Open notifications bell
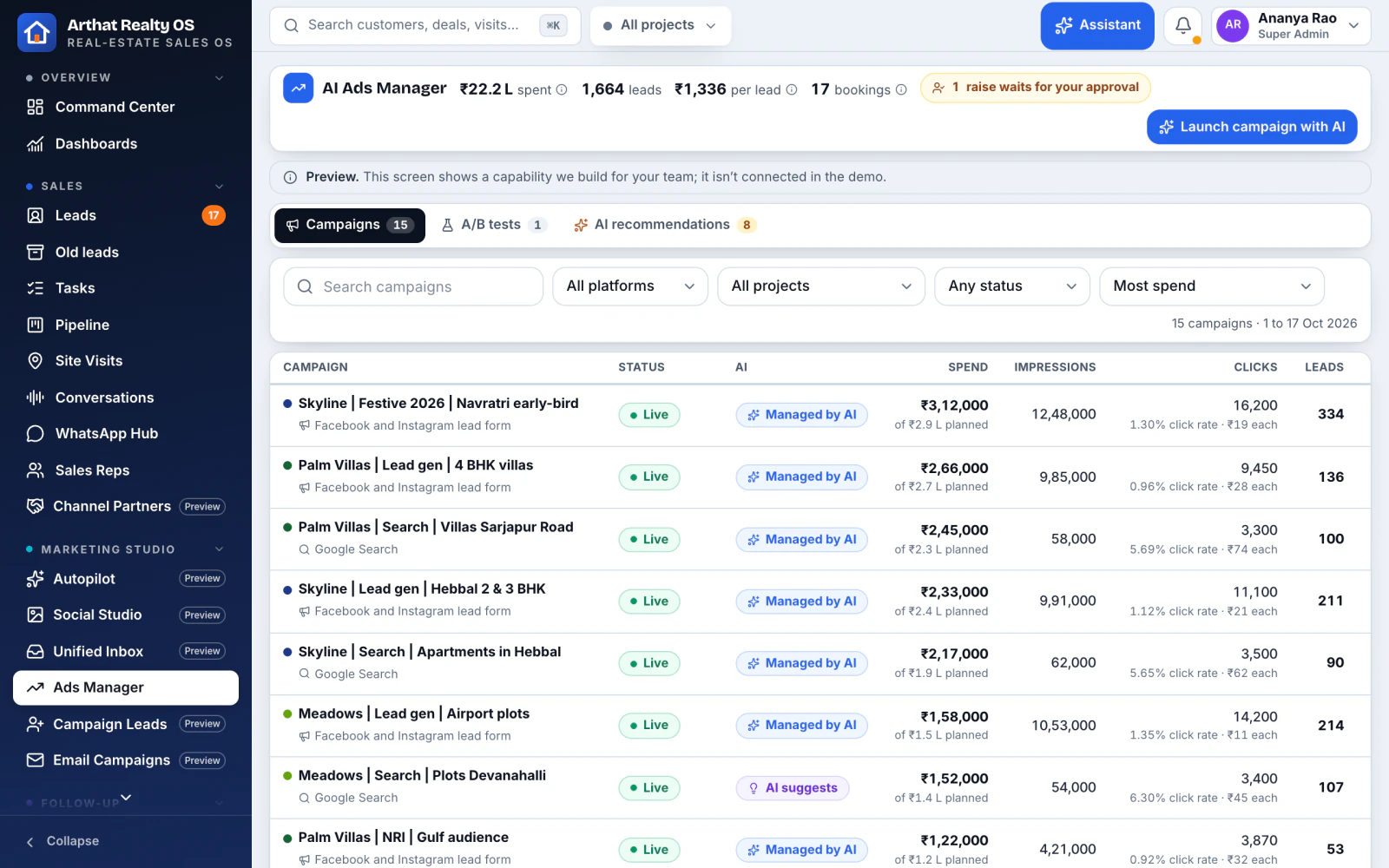This screenshot has height=868, width=1389. click(1182, 26)
